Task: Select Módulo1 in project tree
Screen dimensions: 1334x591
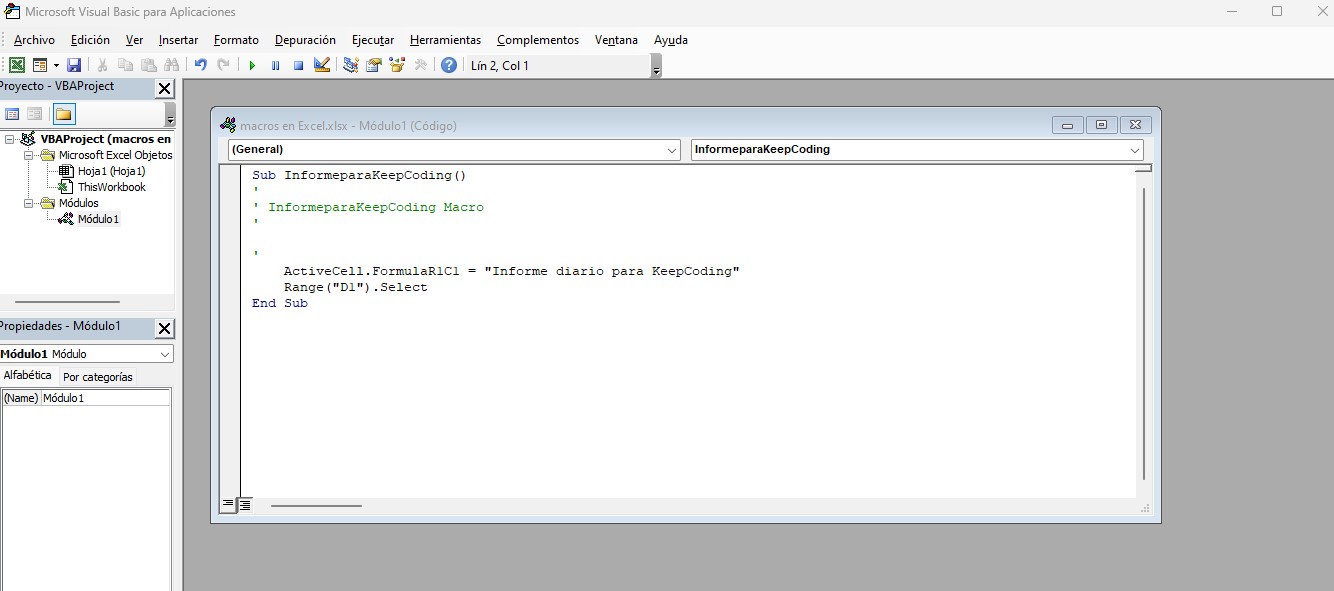Action: pyautogui.click(x=98, y=219)
